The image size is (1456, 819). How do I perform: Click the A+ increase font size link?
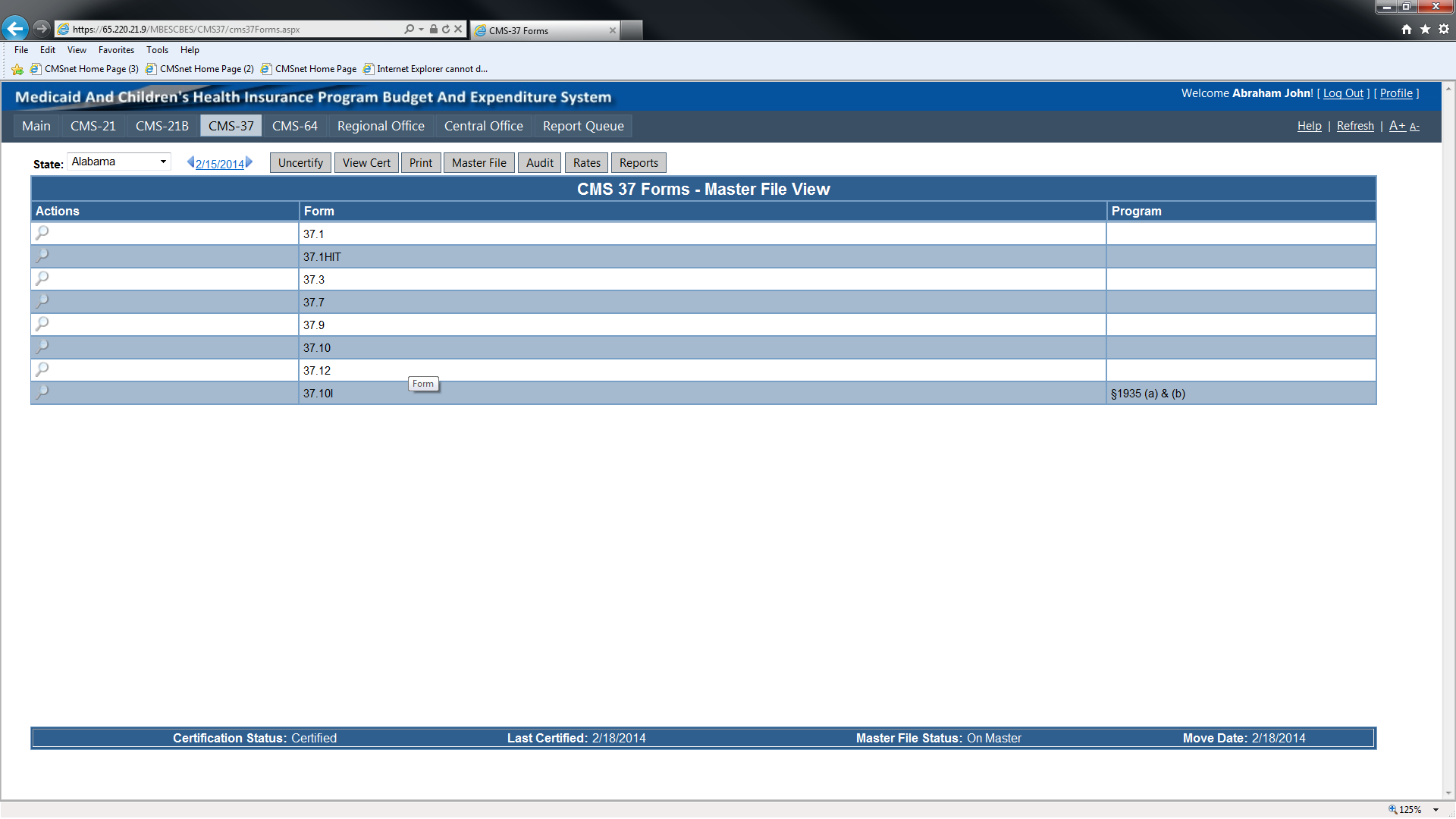[x=1397, y=126]
